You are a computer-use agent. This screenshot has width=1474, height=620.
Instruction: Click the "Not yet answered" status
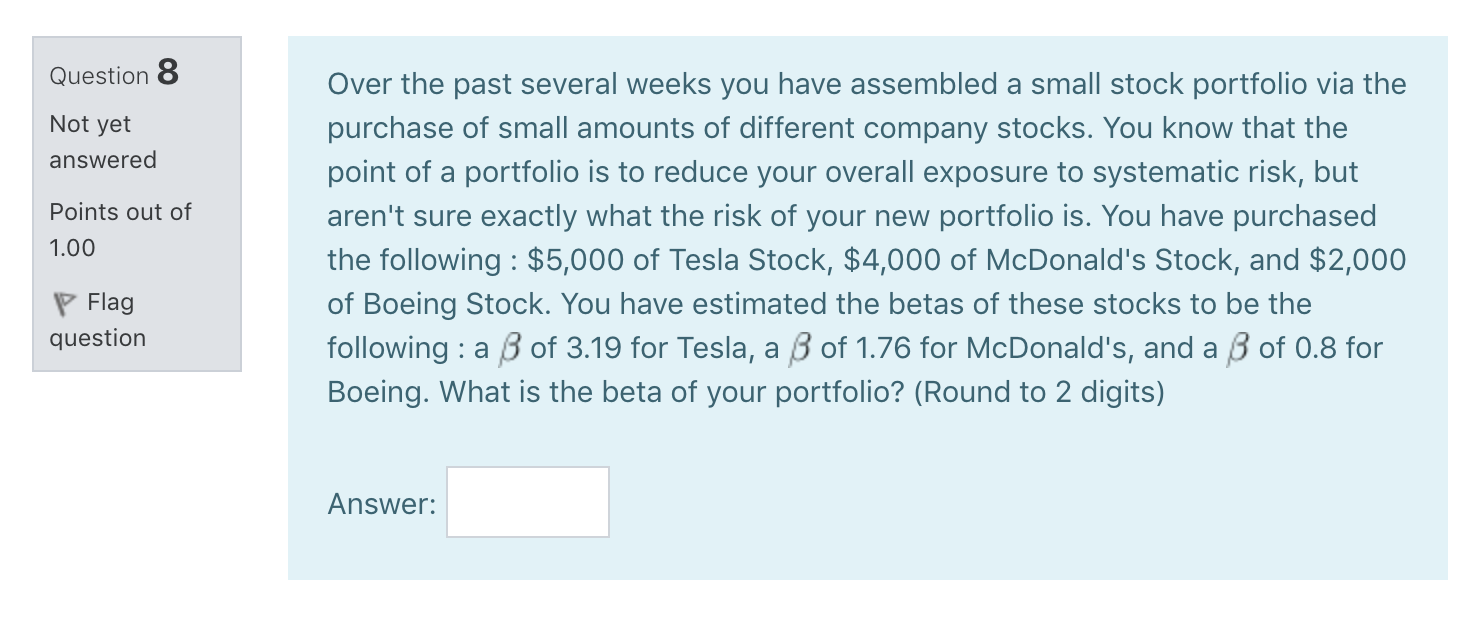[102, 142]
